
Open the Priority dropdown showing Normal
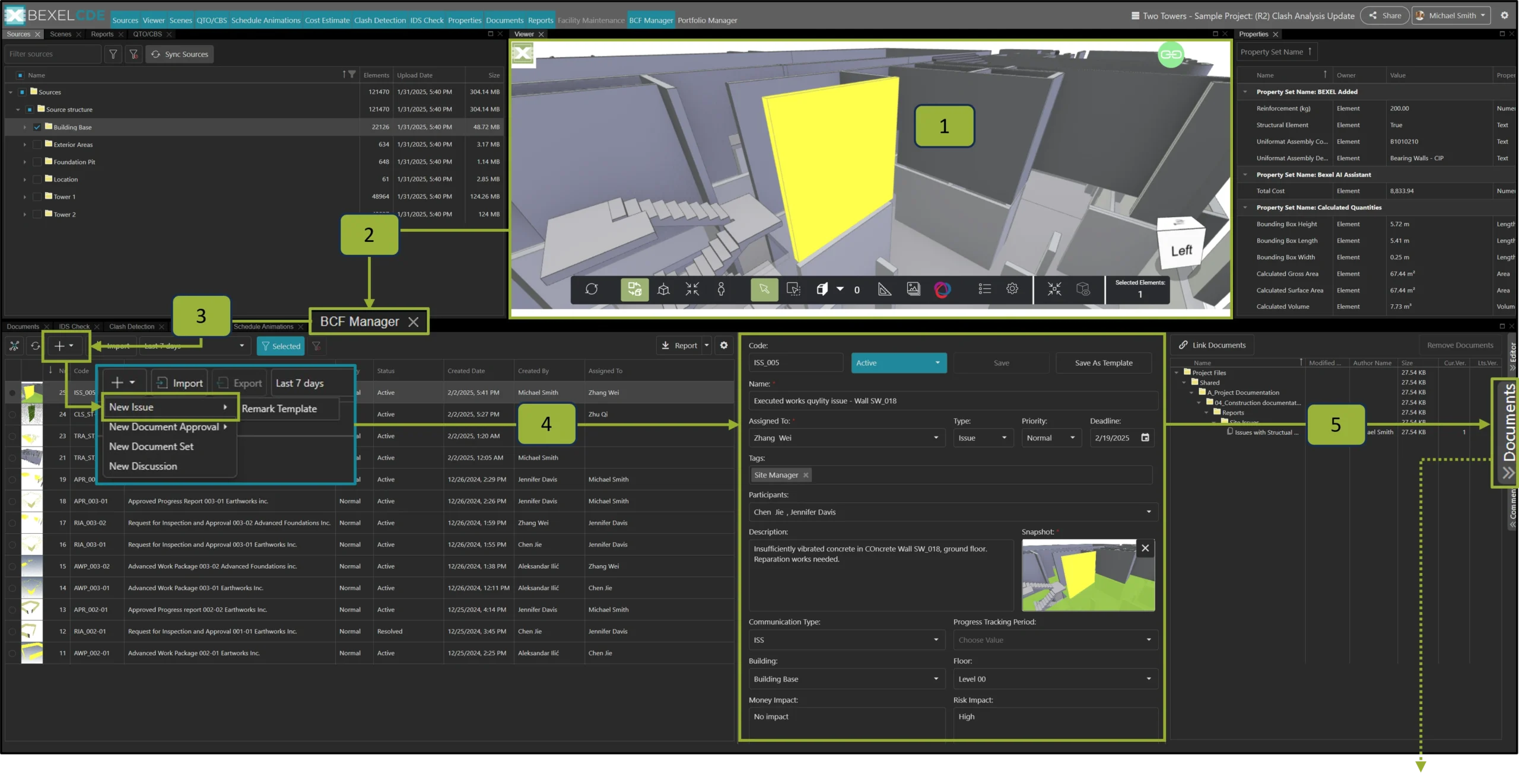tap(1051, 438)
